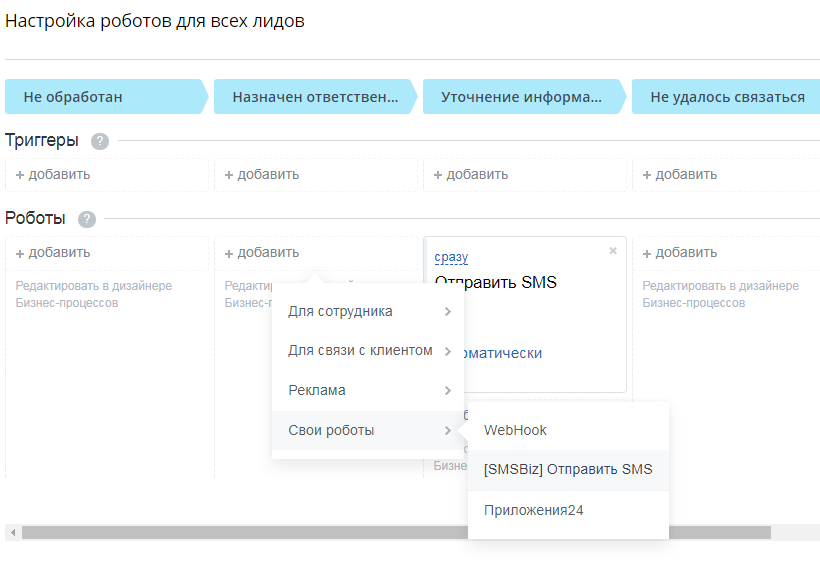Open Для связи с клиентом submenu
The width and height of the screenshot is (820, 567).
(x=368, y=351)
